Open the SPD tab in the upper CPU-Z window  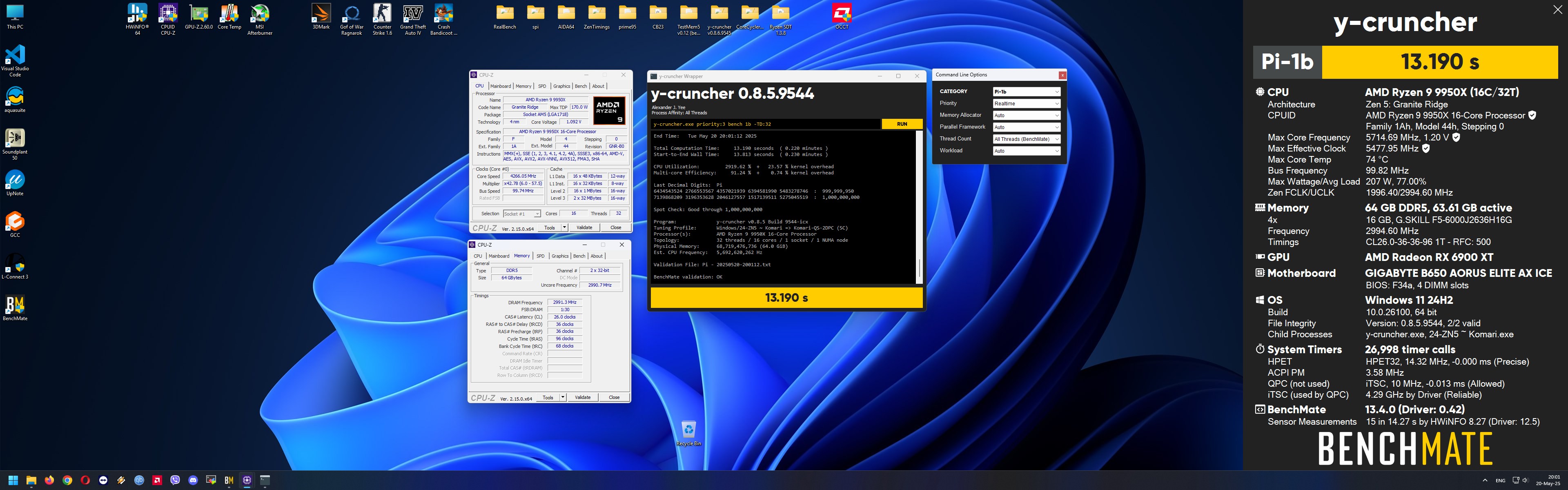coord(542,86)
